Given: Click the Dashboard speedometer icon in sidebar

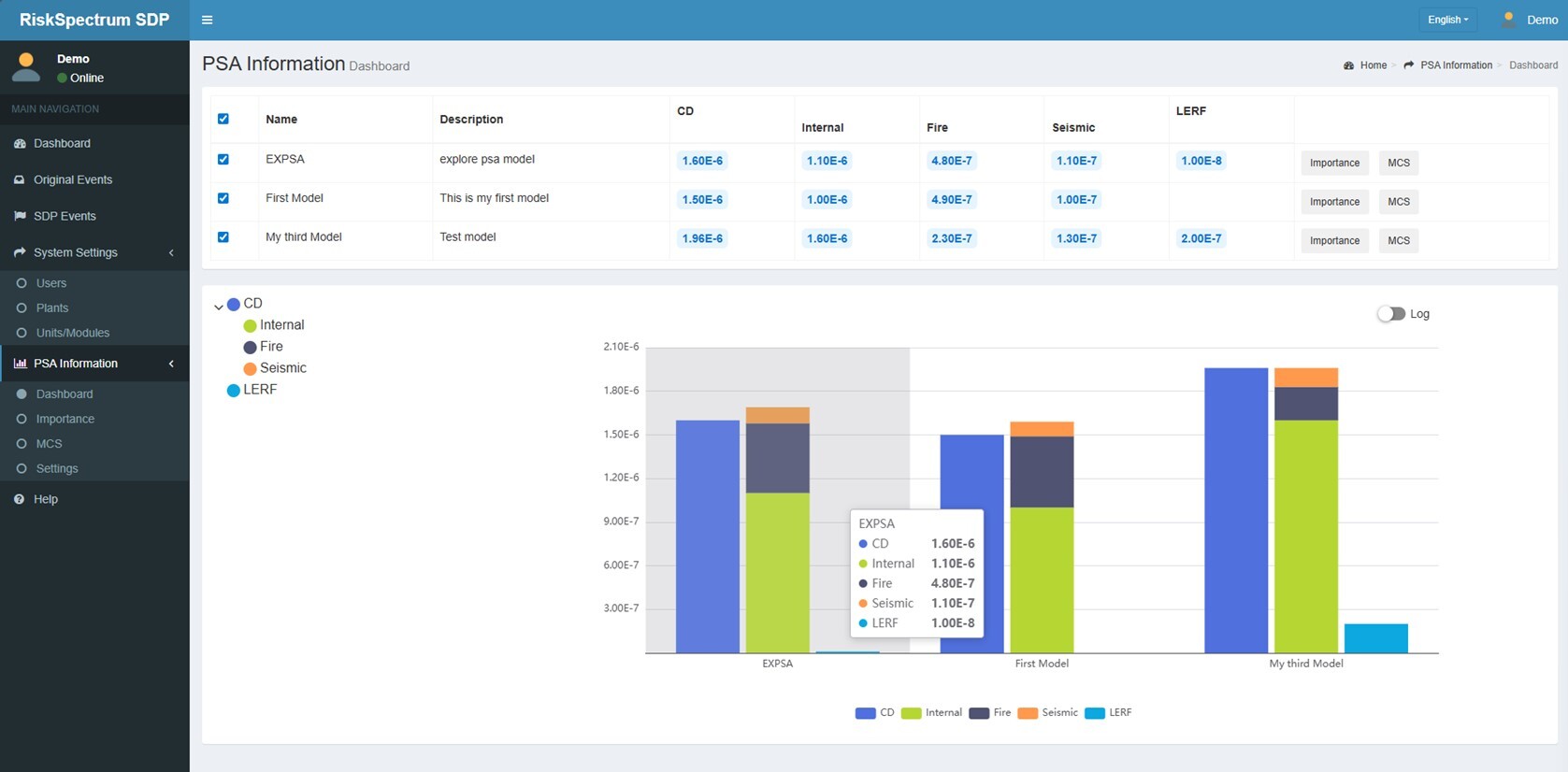Looking at the screenshot, I should (20, 143).
